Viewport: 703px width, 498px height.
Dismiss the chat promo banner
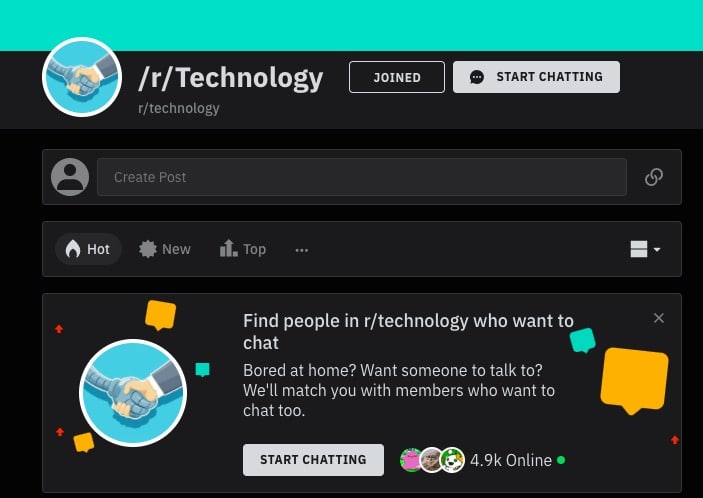tap(659, 318)
